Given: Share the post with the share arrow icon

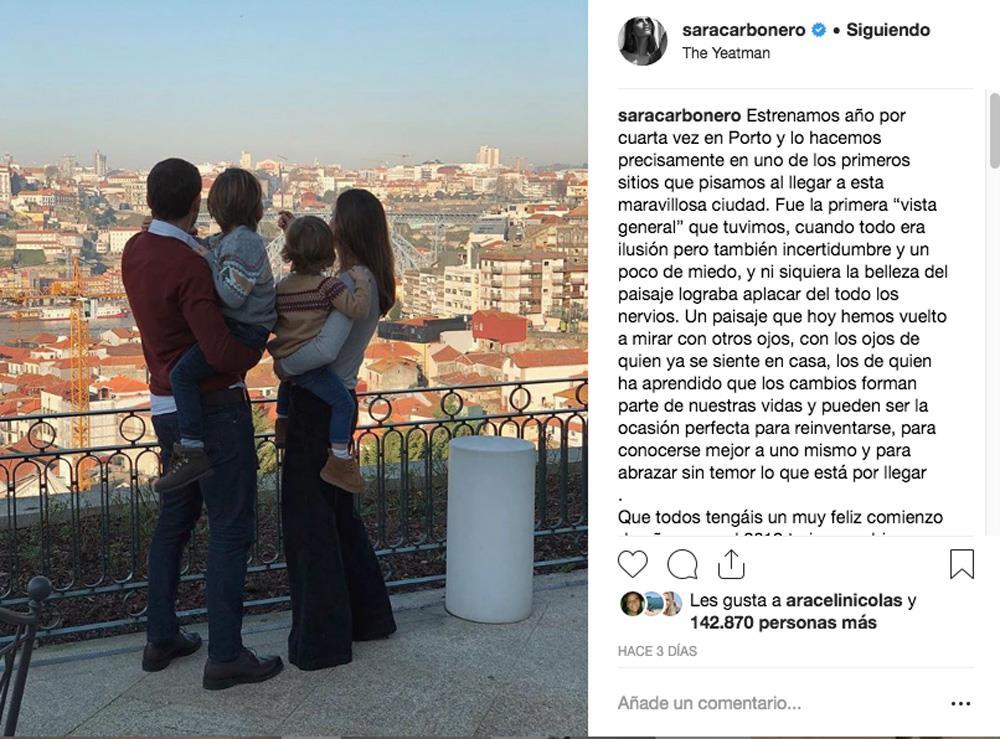Looking at the screenshot, I should [731, 564].
